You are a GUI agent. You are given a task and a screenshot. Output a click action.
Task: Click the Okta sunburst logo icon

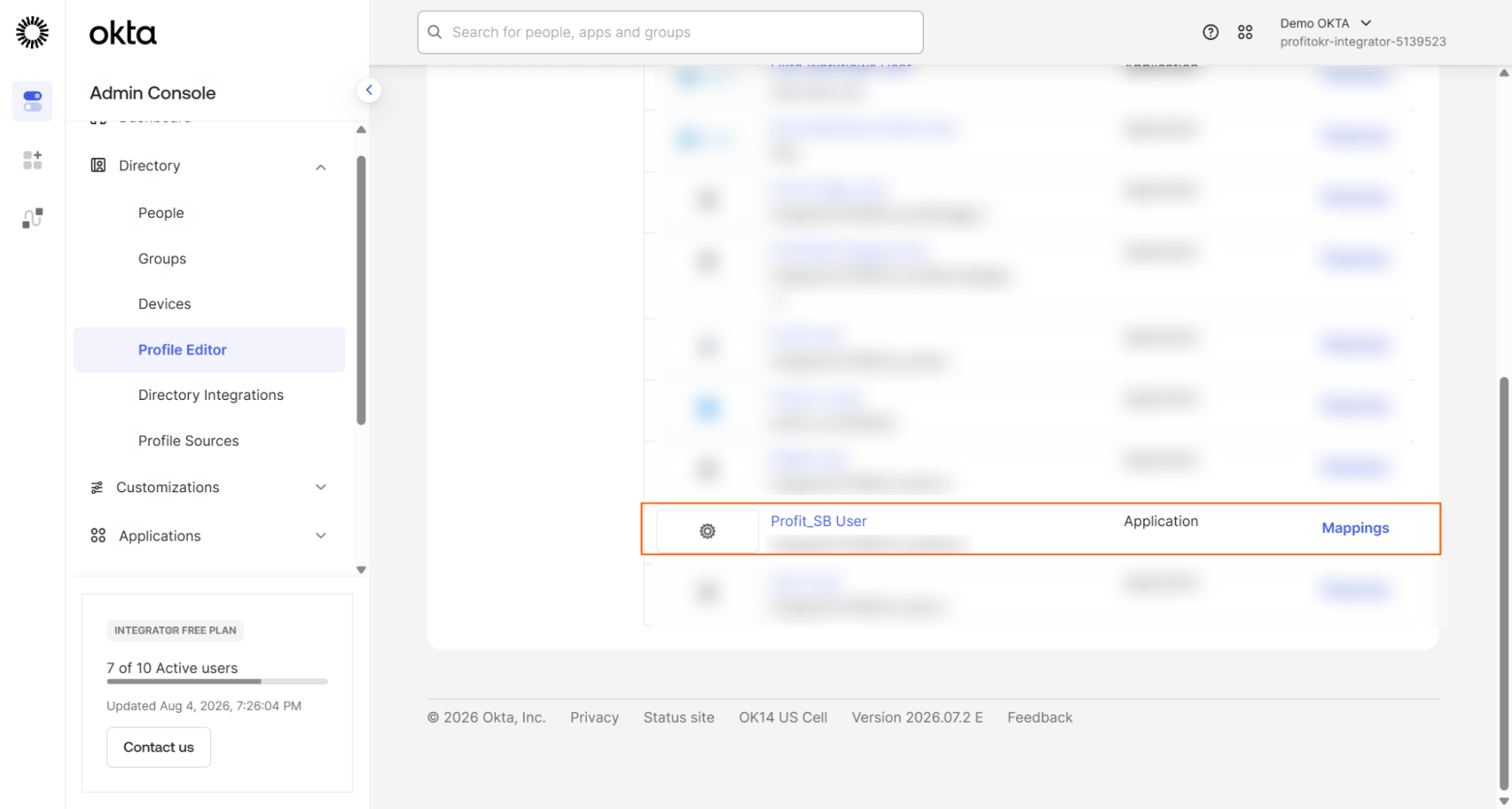(x=33, y=33)
